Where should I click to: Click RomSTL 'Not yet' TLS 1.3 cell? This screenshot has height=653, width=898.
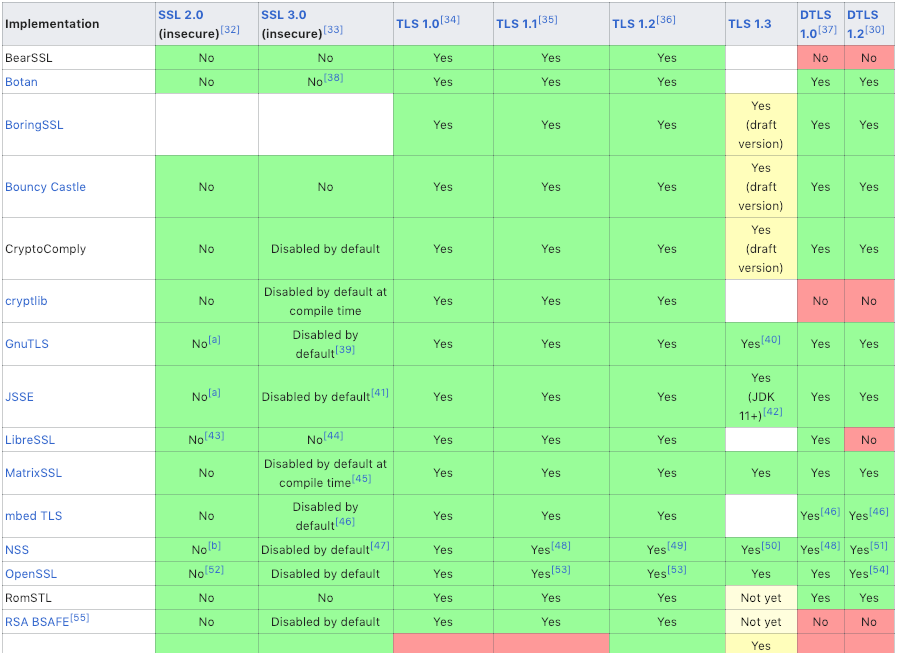[761, 598]
